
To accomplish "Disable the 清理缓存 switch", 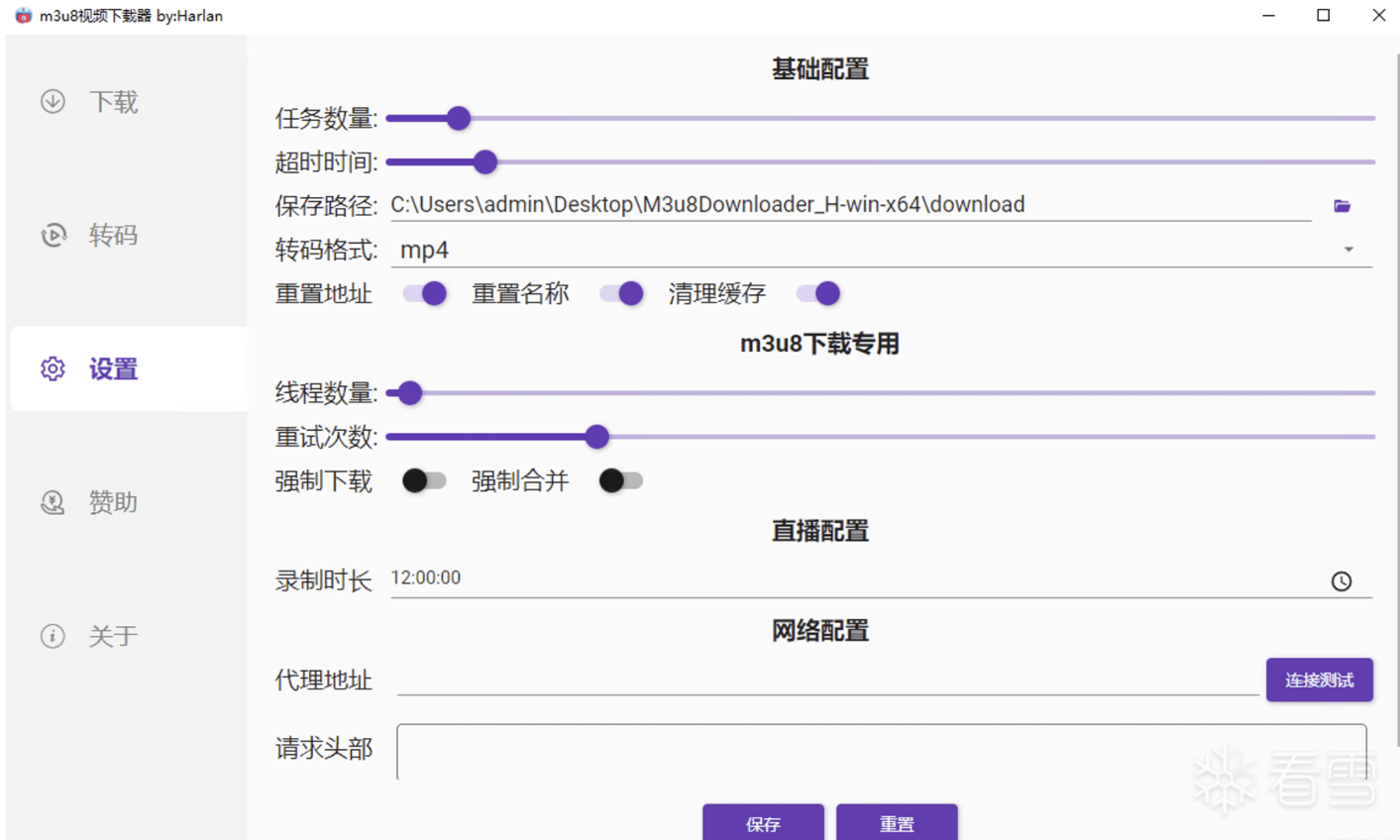I will click(x=818, y=293).
